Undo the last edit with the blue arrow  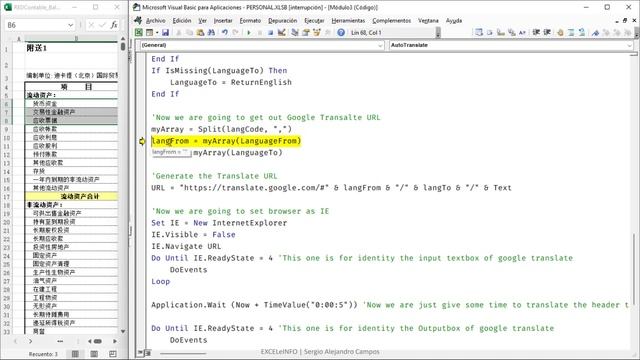225,32
